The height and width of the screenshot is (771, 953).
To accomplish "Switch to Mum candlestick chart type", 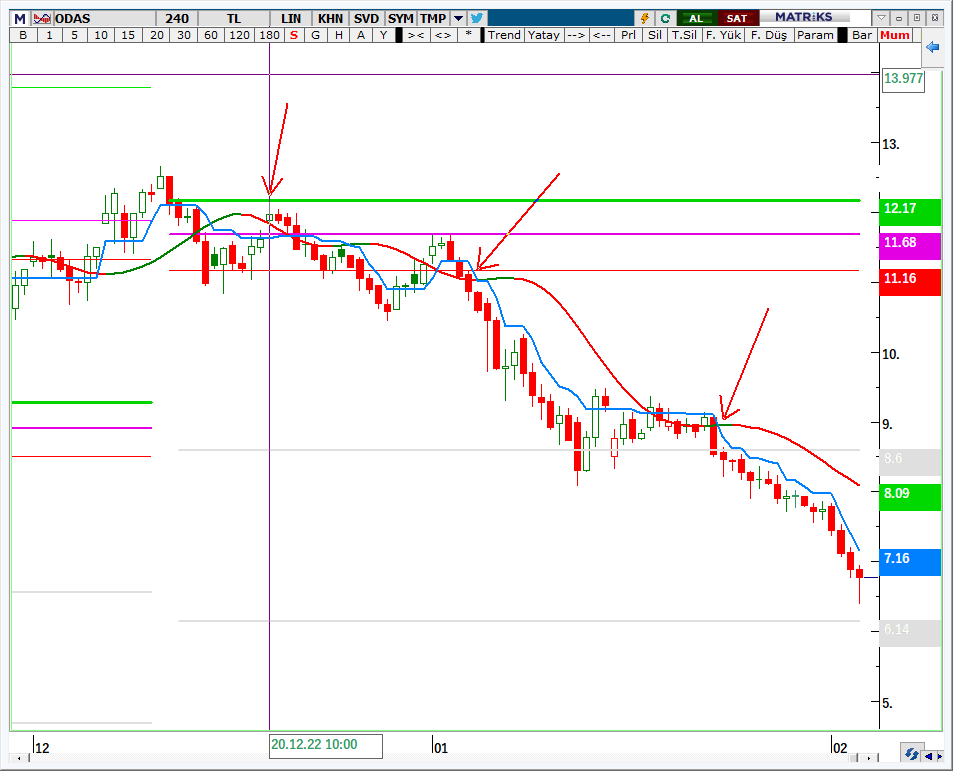I will [x=895, y=35].
